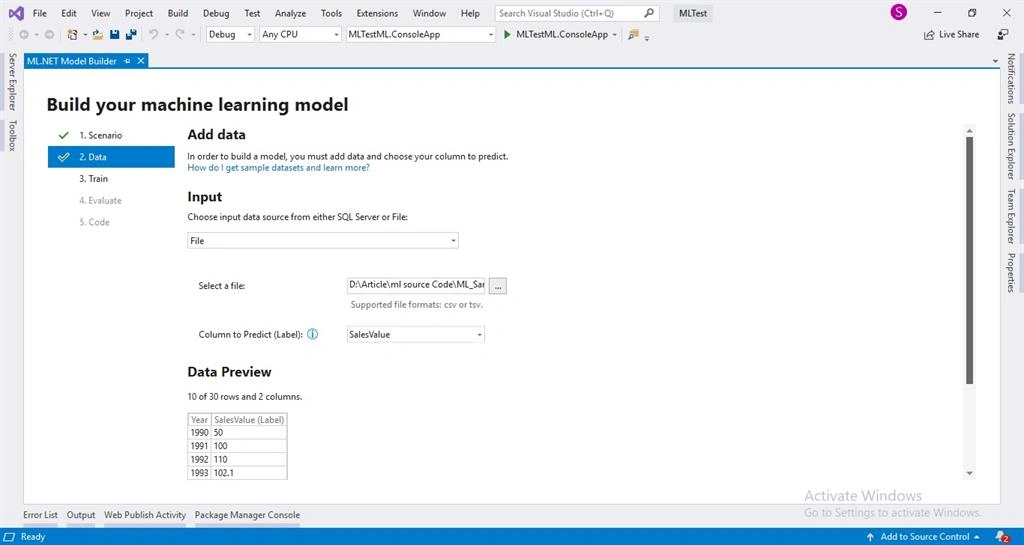This screenshot has height=545, width=1024.
Task: Open the Extensions menu
Action: [x=377, y=13]
